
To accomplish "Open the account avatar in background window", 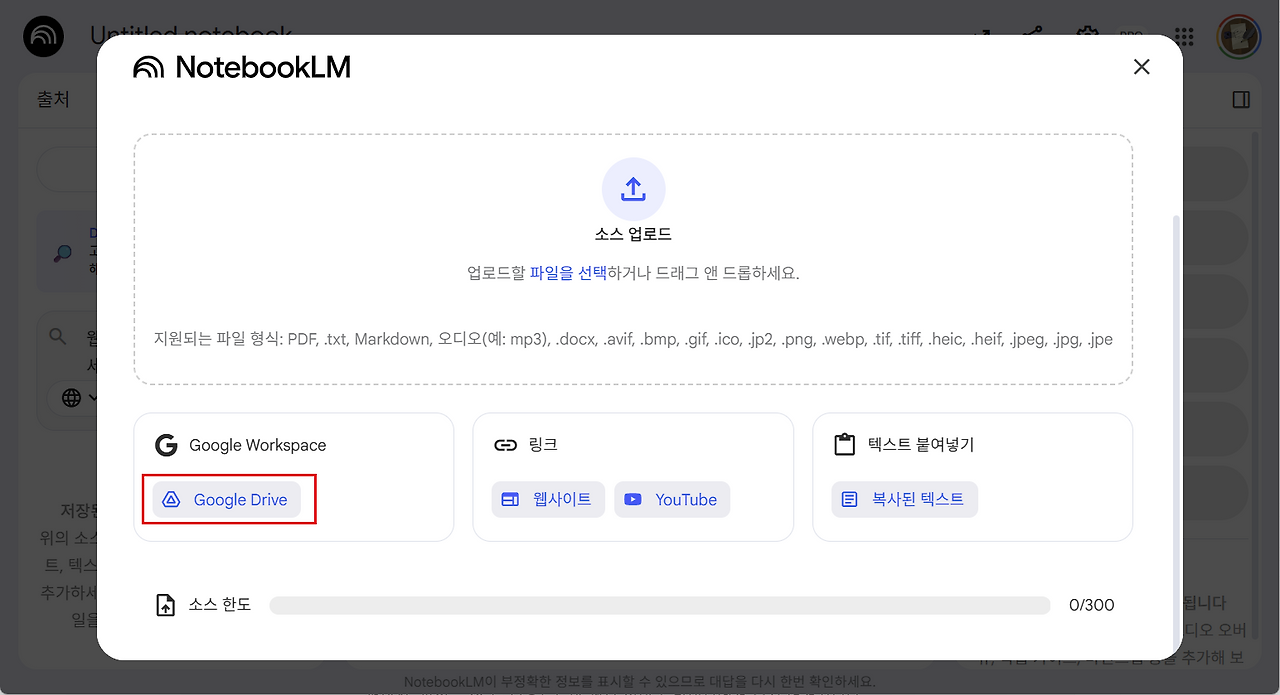I will [1238, 37].
